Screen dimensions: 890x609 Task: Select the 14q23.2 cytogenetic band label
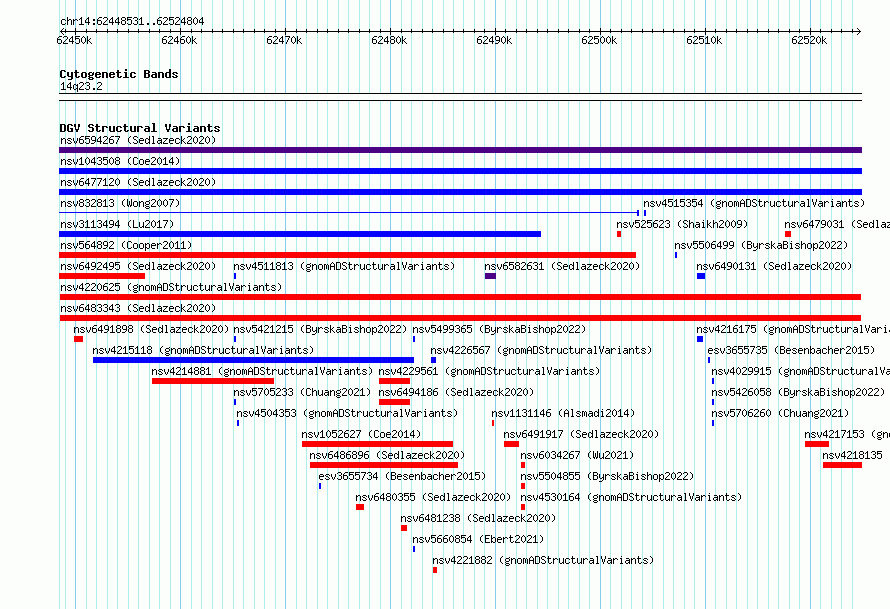click(81, 86)
